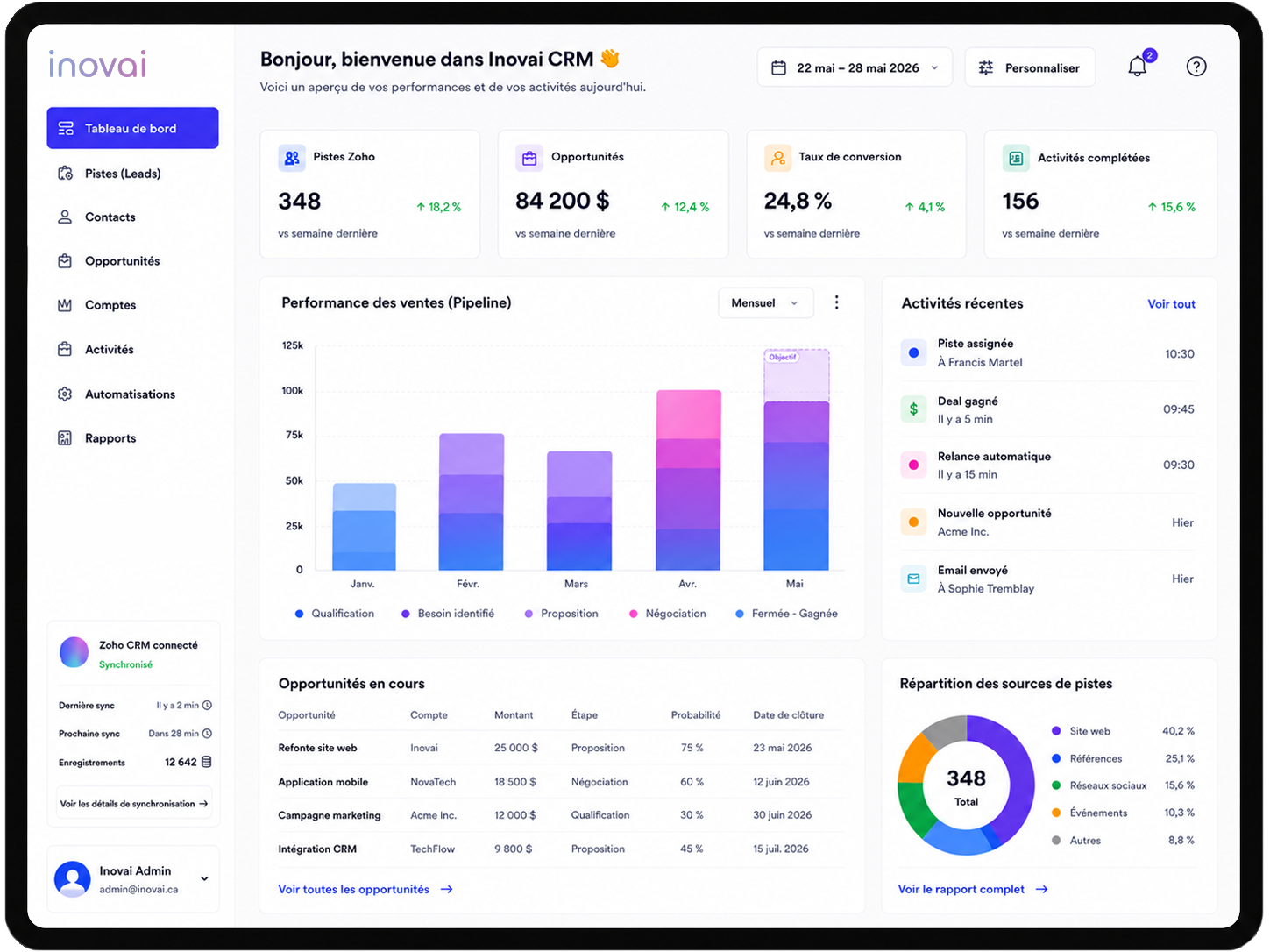This screenshot has width=1270, height=952.
Task: Click the Tableau de bord sidebar icon
Action: point(66,128)
